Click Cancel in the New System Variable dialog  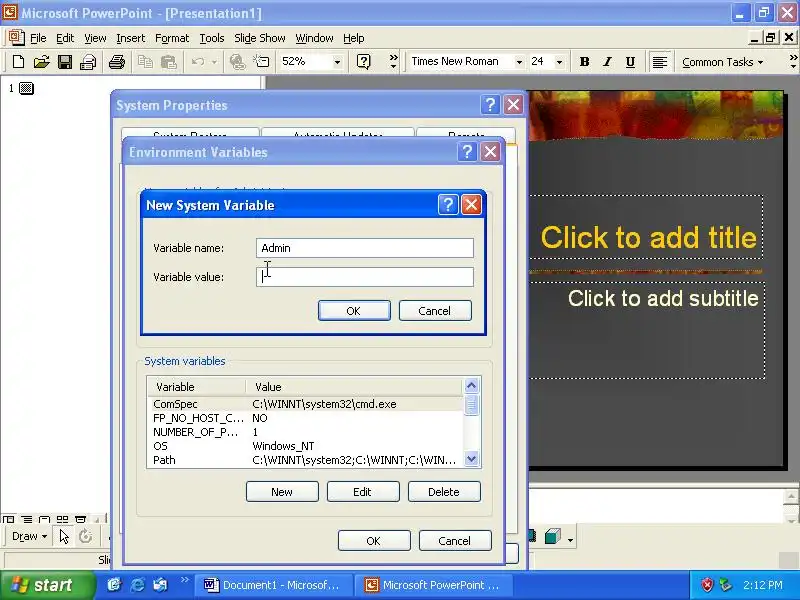click(x=435, y=311)
